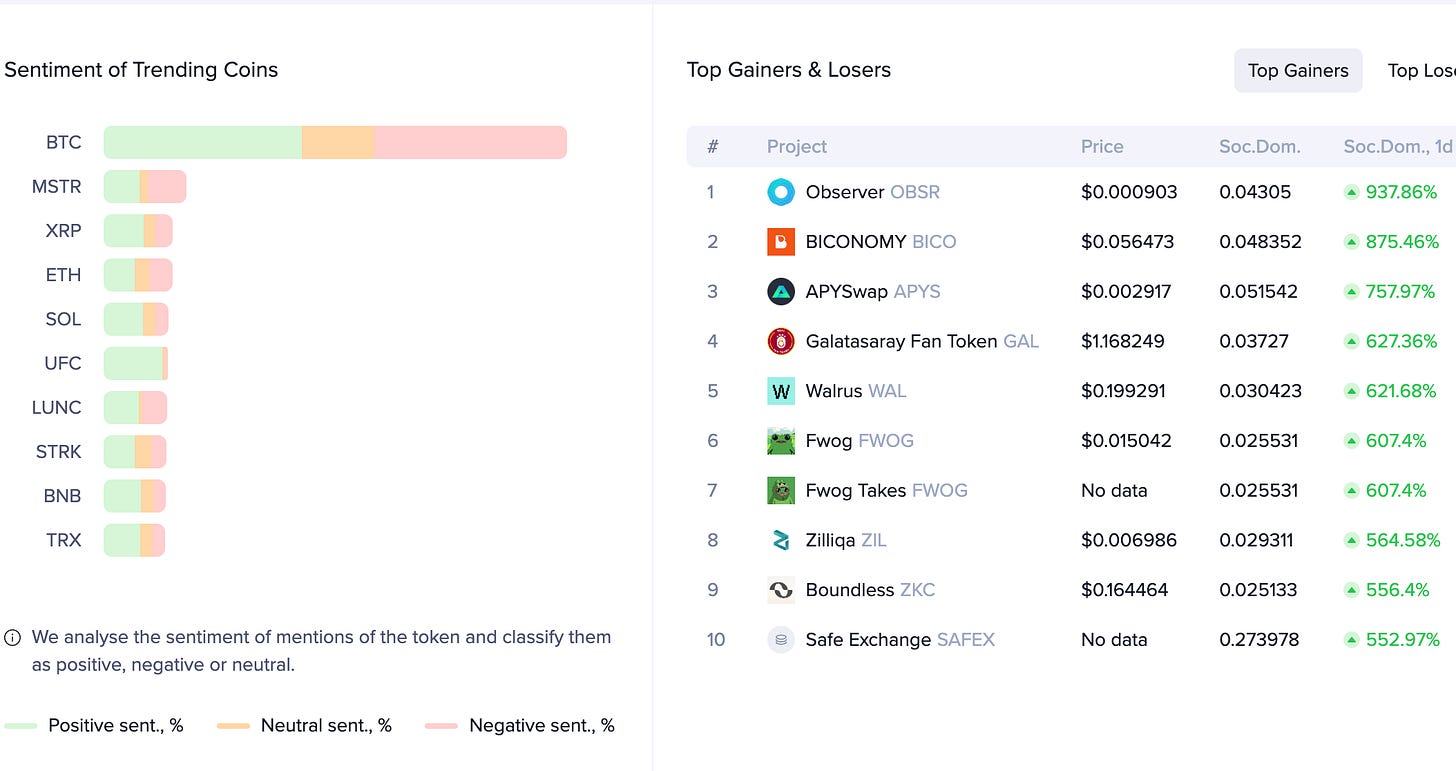The height and width of the screenshot is (771, 1456).
Task: Open the Walrus WAL project name
Action: click(856, 391)
